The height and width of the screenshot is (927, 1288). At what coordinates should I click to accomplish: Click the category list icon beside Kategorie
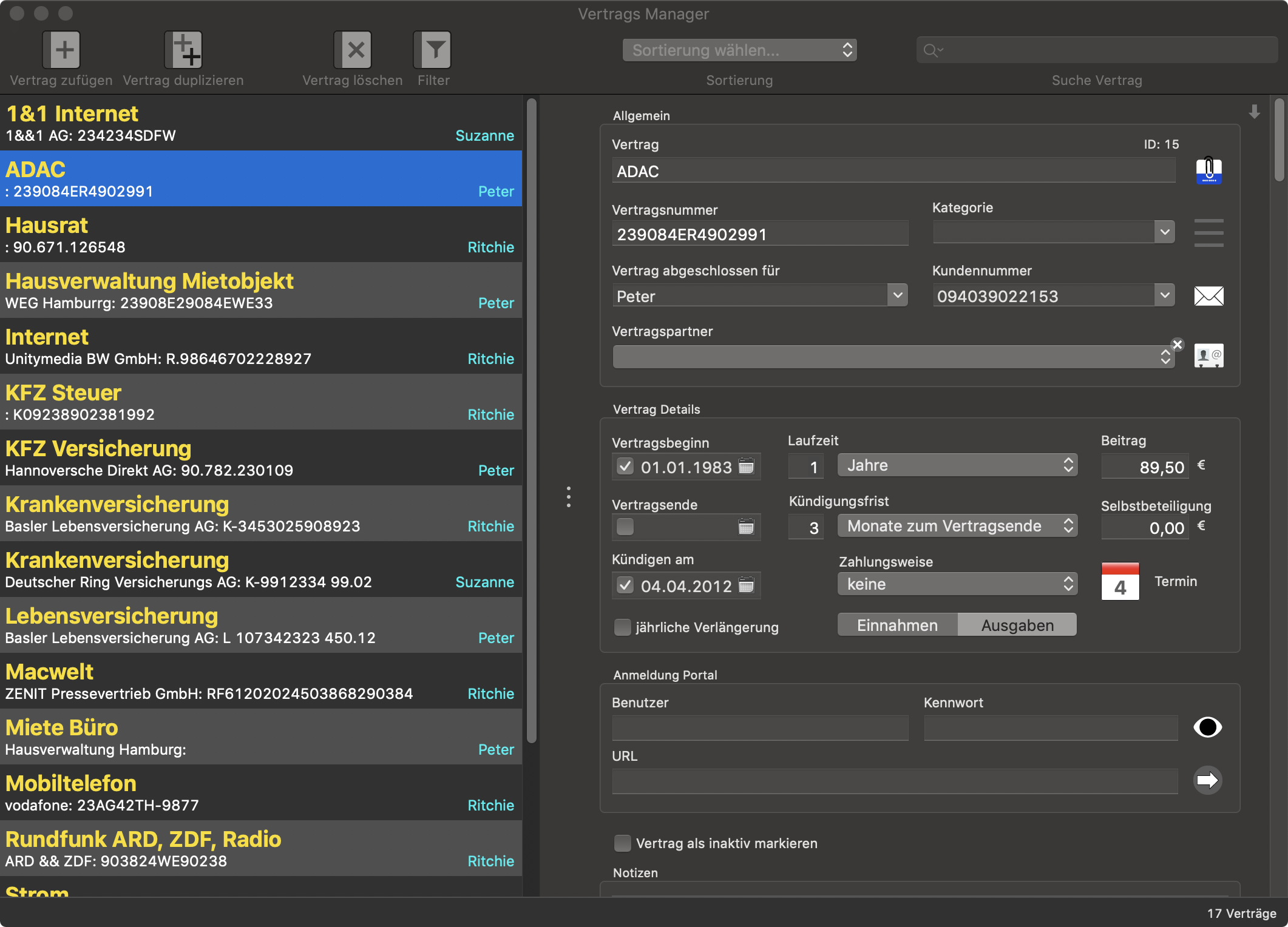1208,233
